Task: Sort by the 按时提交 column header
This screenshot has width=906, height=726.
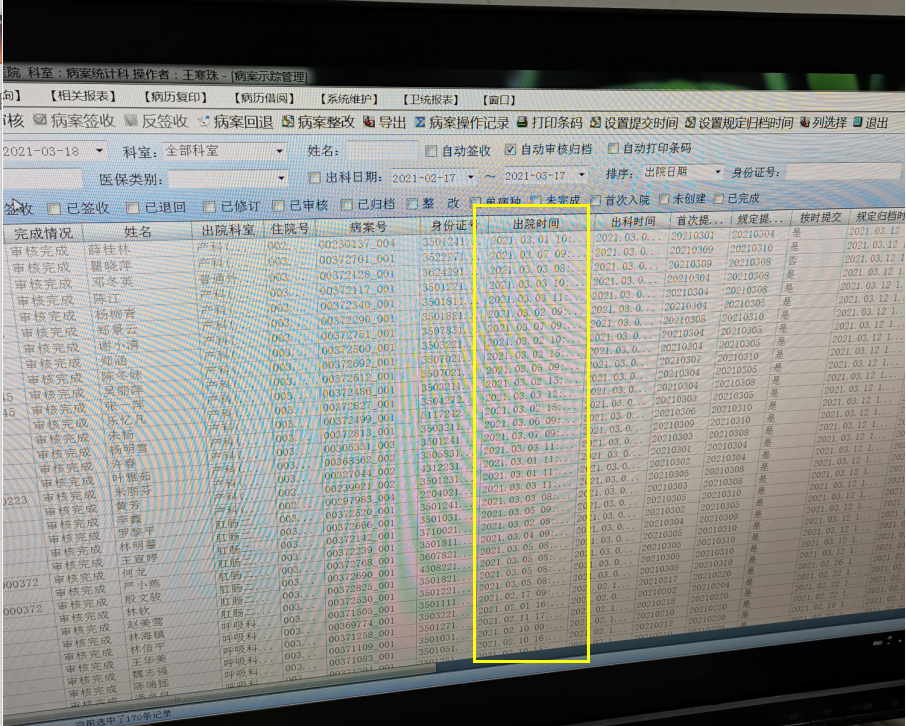Action: click(x=819, y=217)
